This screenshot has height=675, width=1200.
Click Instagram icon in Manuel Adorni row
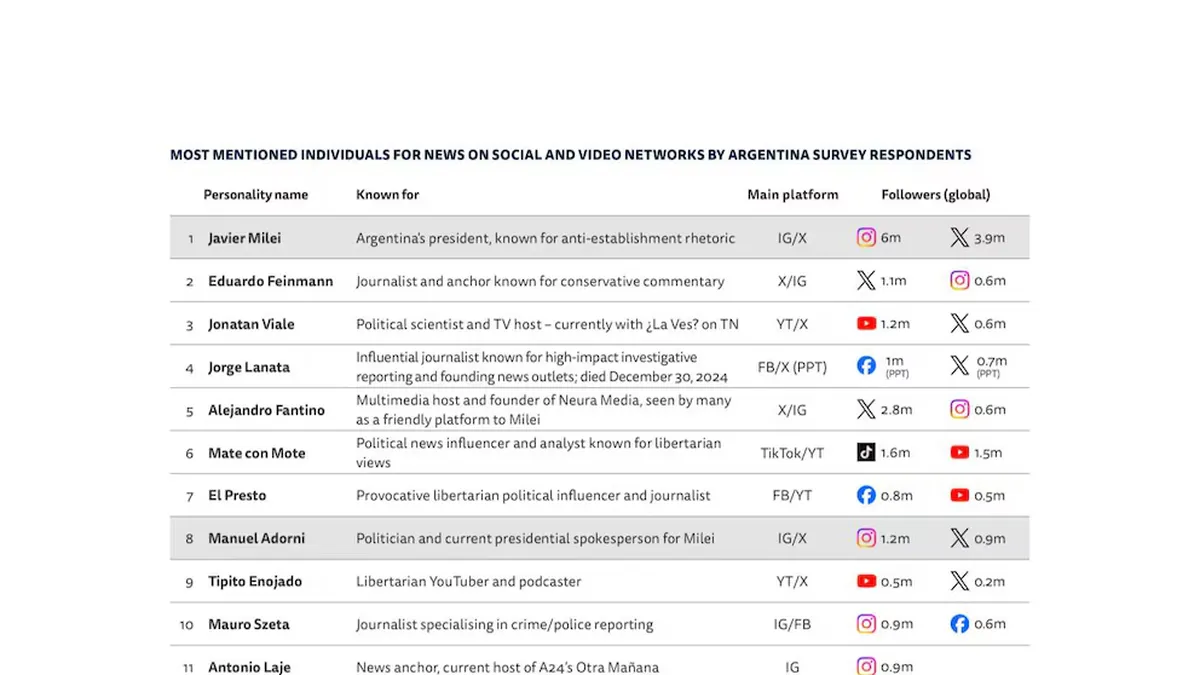click(x=866, y=538)
